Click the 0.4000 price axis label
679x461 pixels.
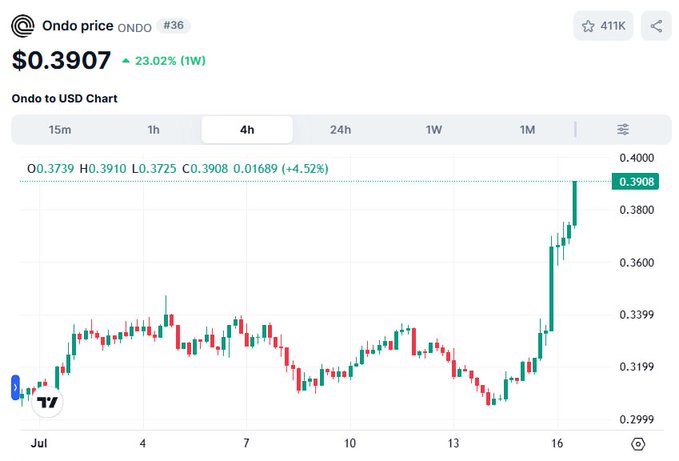pyautogui.click(x=637, y=158)
